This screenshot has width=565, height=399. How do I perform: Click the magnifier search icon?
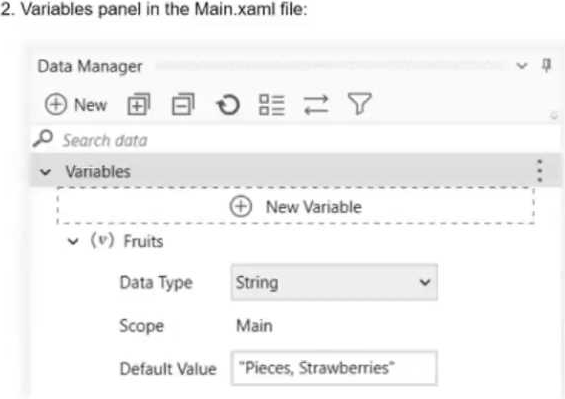point(43,139)
